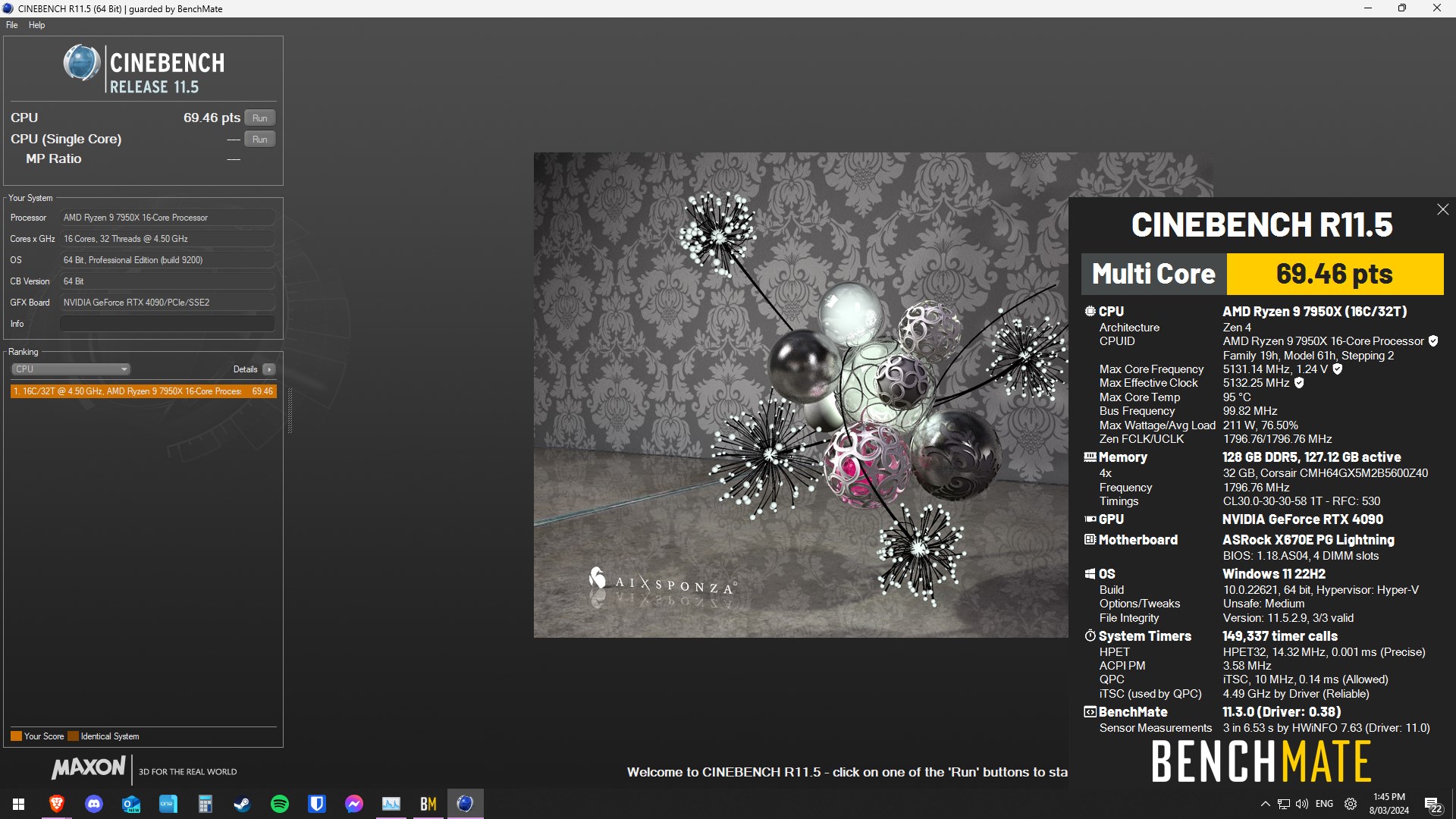Click the ASRock X670E PG Lightning text
1456x819 pixels.
pos(1308,540)
